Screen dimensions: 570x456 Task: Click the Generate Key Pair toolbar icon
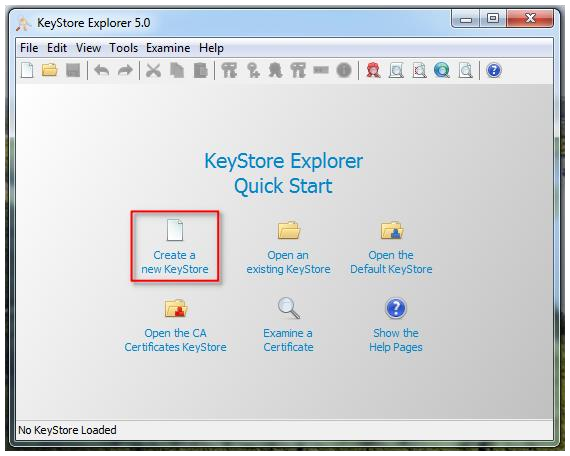click(x=229, y=70)
